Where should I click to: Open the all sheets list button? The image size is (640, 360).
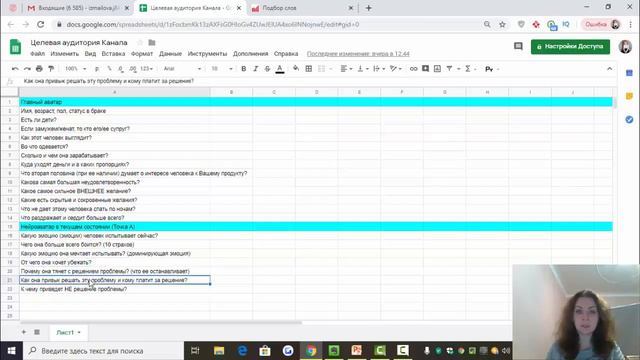coord(37,332)
